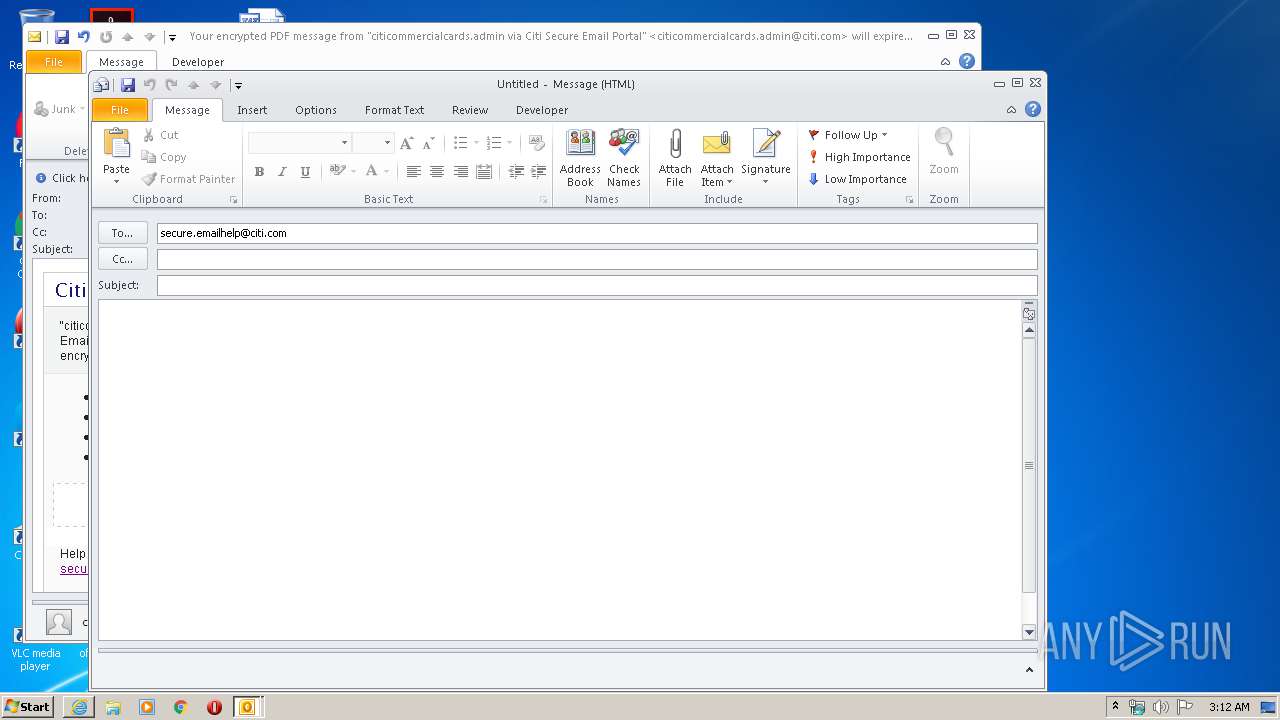Image resolution: width=1280 pixels, height=720 pixels.
Task: Click the Paste clipboard icon
Action: [117, 144]
